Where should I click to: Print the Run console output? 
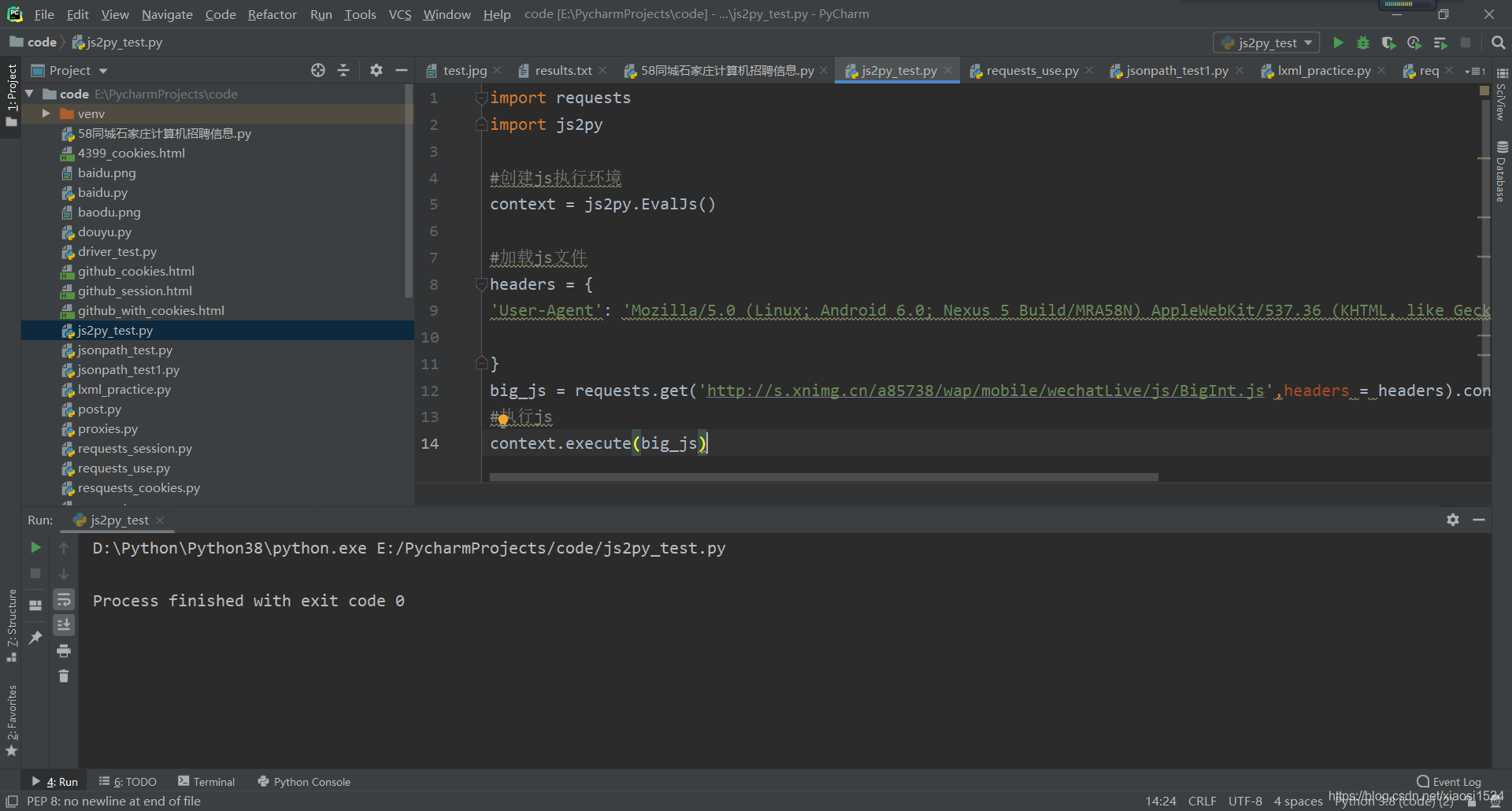pos(64,650)
